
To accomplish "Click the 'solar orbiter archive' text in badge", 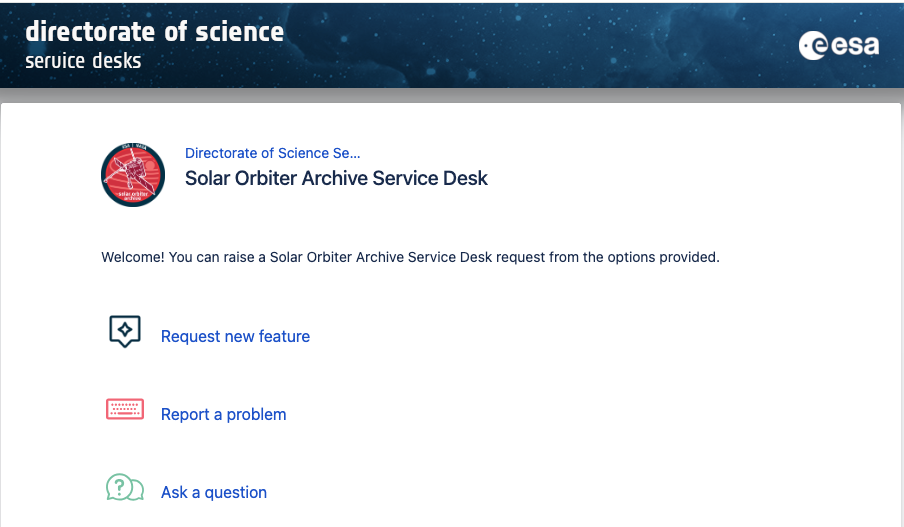I will tap(133, 195).
